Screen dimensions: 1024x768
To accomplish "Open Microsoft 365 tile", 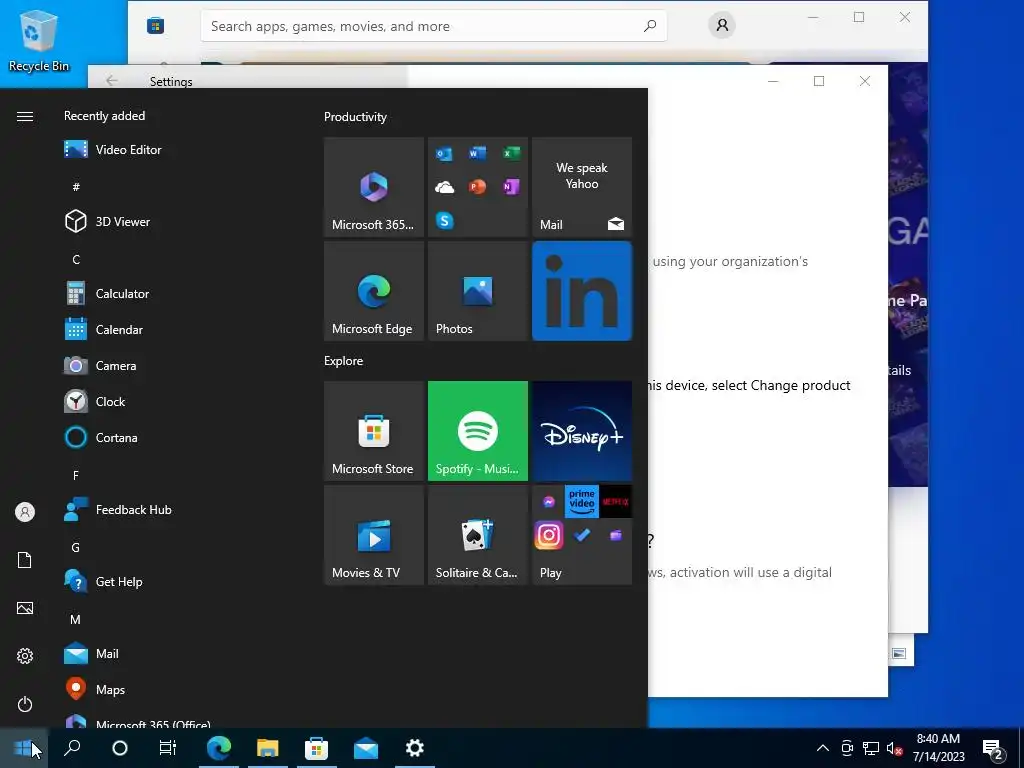I will 374,187.
